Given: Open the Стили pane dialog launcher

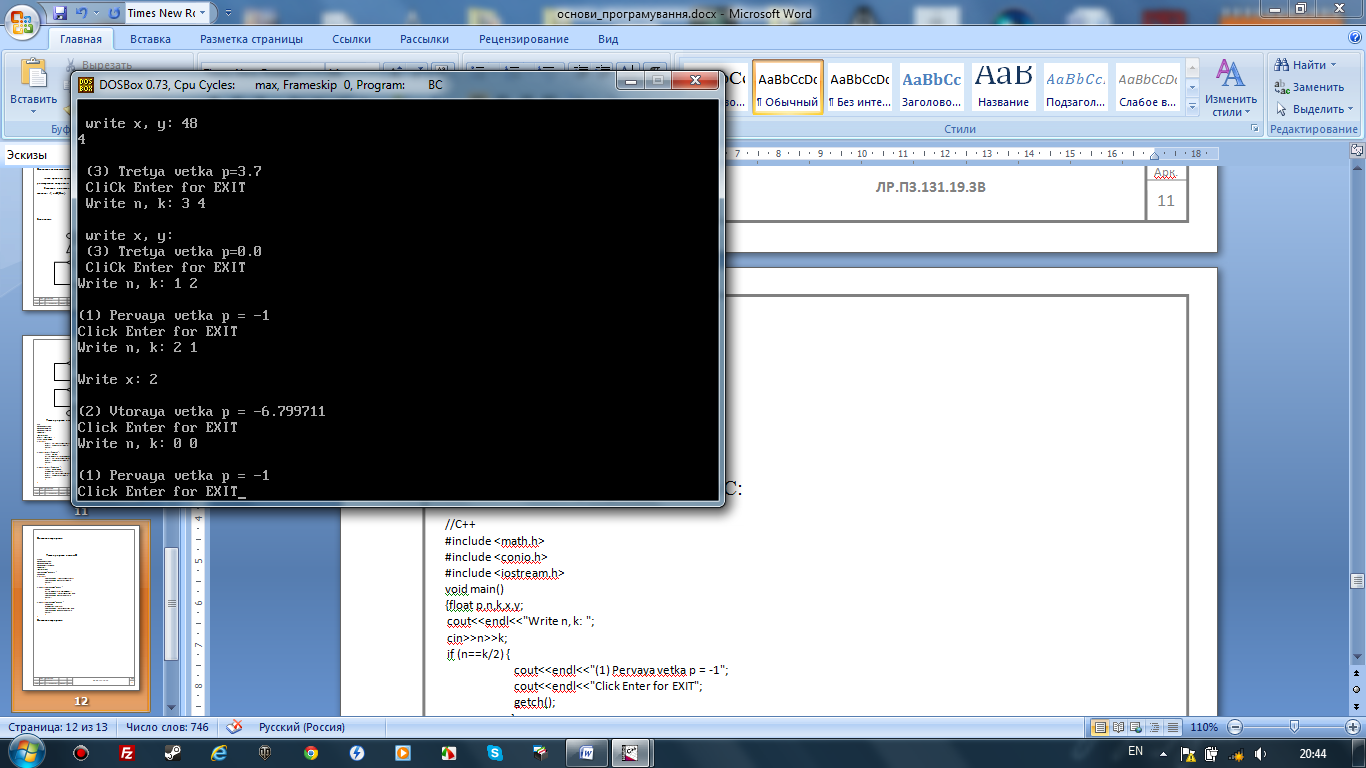Looking at the screenshot, I should pyautogui.click(x=1255, y=129).
